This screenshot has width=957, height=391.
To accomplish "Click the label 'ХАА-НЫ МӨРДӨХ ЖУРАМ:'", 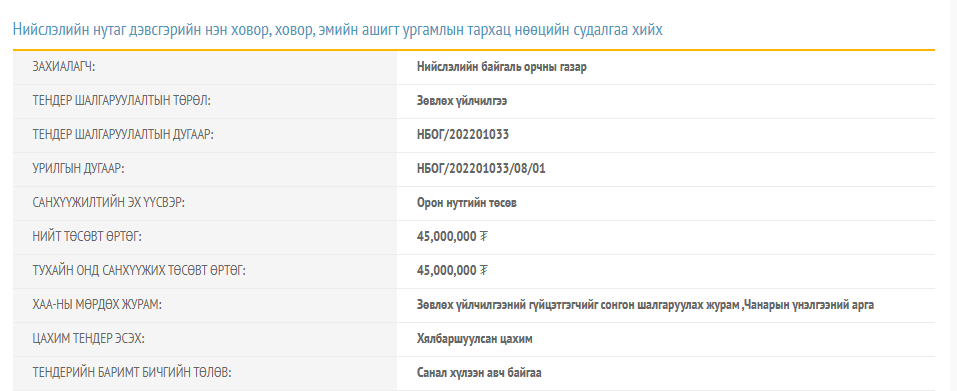I will 97,305.
